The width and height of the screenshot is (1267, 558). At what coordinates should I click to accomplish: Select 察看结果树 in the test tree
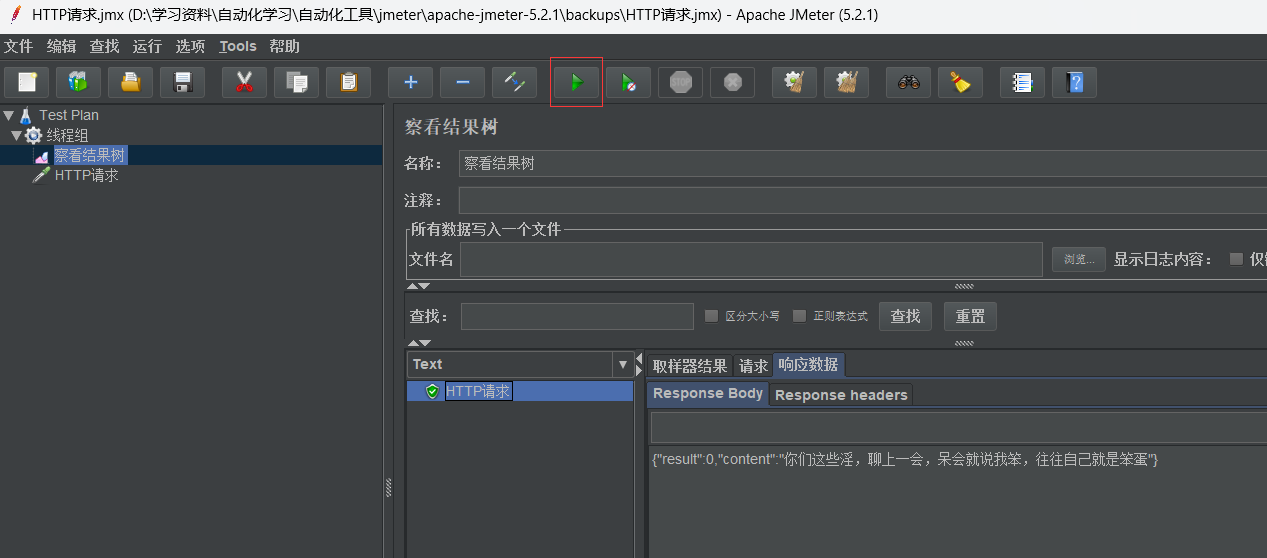coord(90,155)
